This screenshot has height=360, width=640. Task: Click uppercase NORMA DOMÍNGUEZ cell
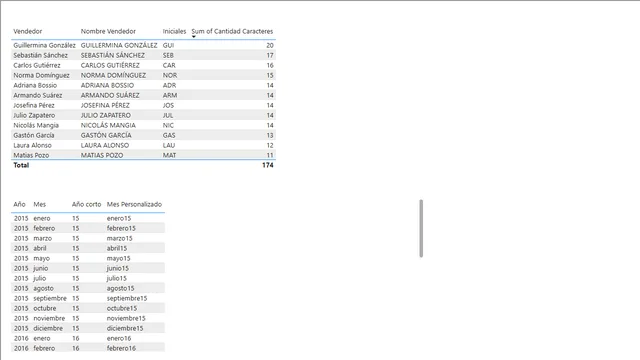[x=113, y=75]
